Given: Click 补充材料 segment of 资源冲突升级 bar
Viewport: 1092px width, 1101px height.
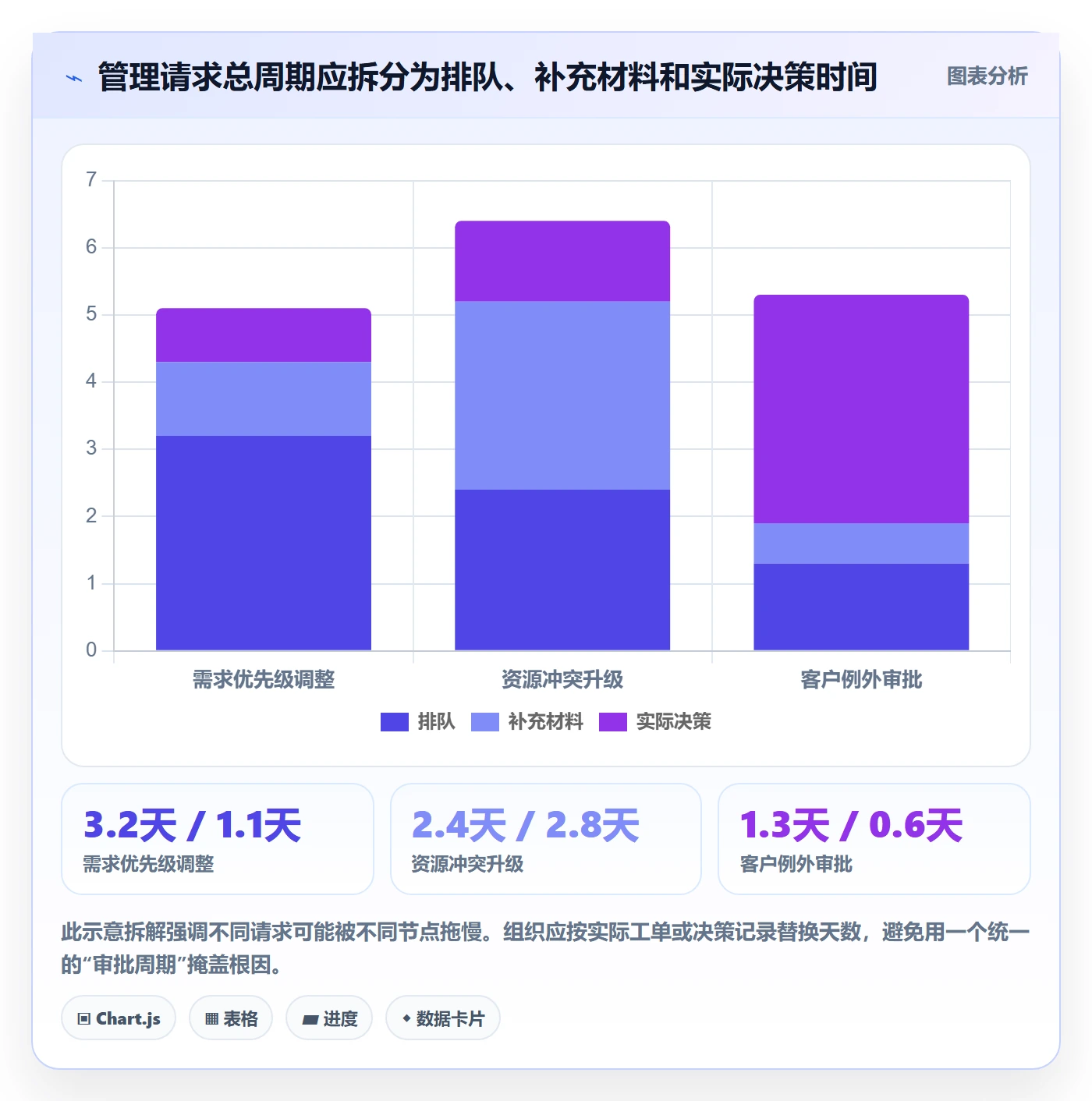Looking at the screenshot, I should pos(562,395).
